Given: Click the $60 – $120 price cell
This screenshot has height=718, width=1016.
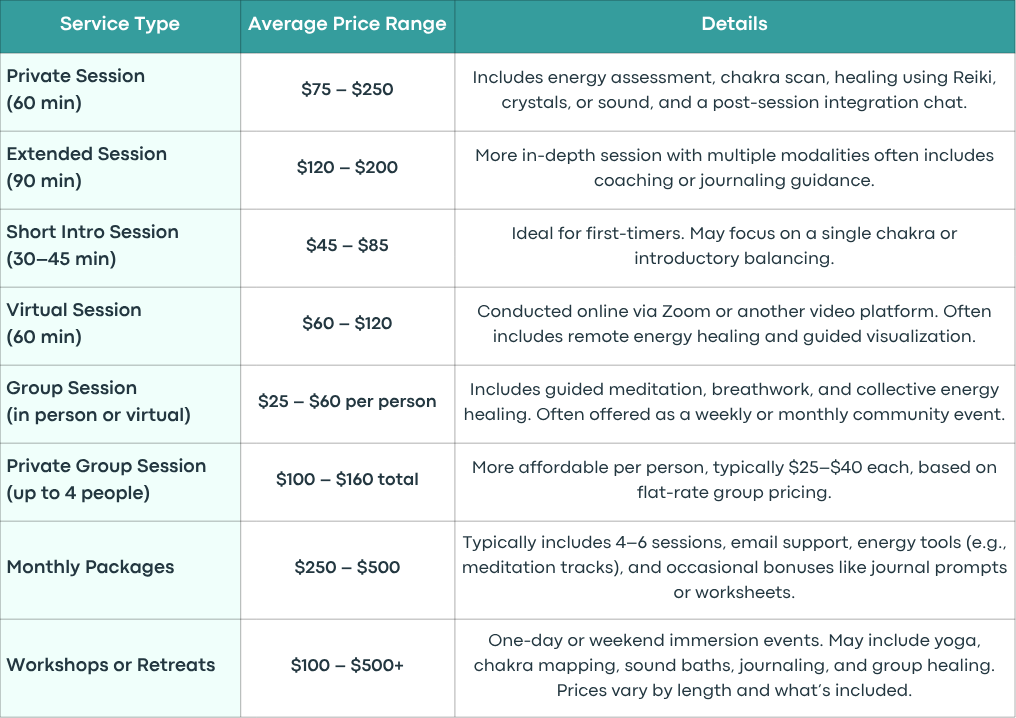Looking at the screenshot, I should [x=347, y=326].
